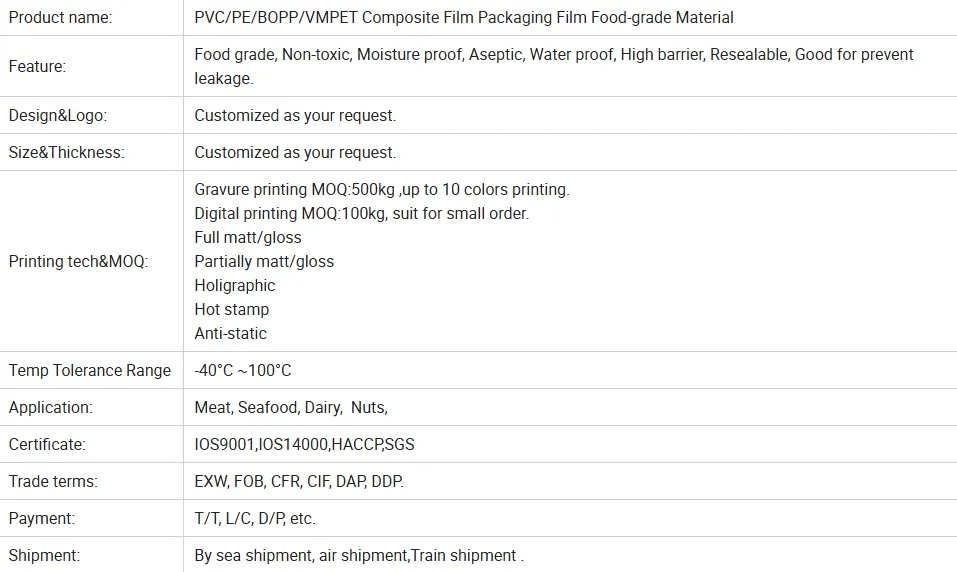957x572 pixels.
Task: Click the Gravure printing MOQ:500kg line
Action: click(x=382, y=189)
